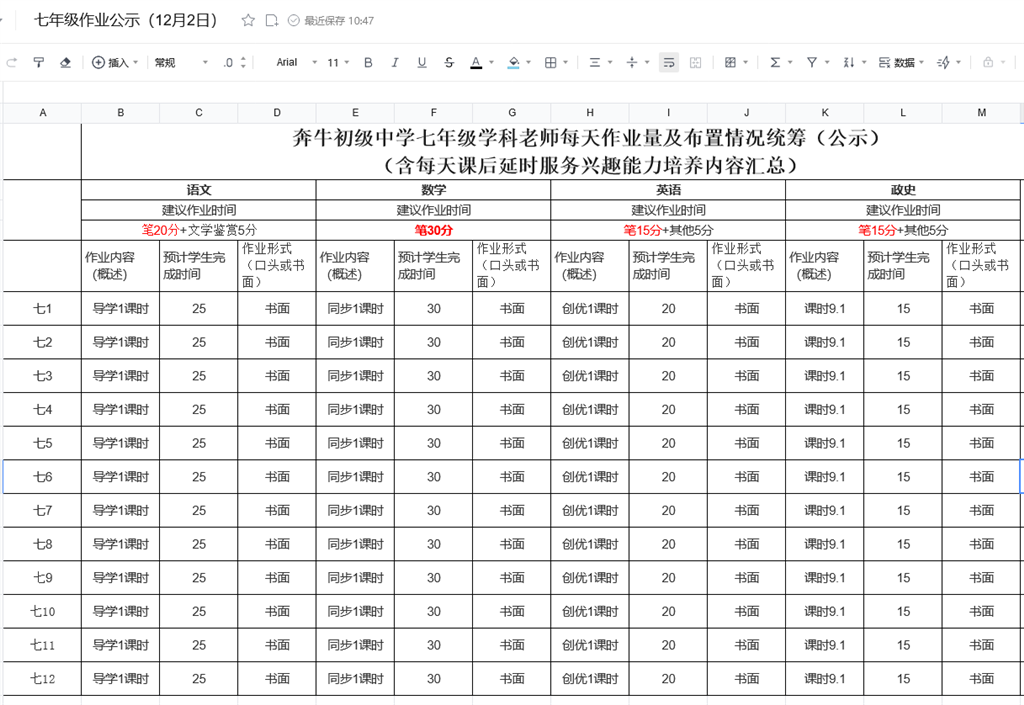
Task: Click the value 15 in 七4 row
Action: click(903, 409)
